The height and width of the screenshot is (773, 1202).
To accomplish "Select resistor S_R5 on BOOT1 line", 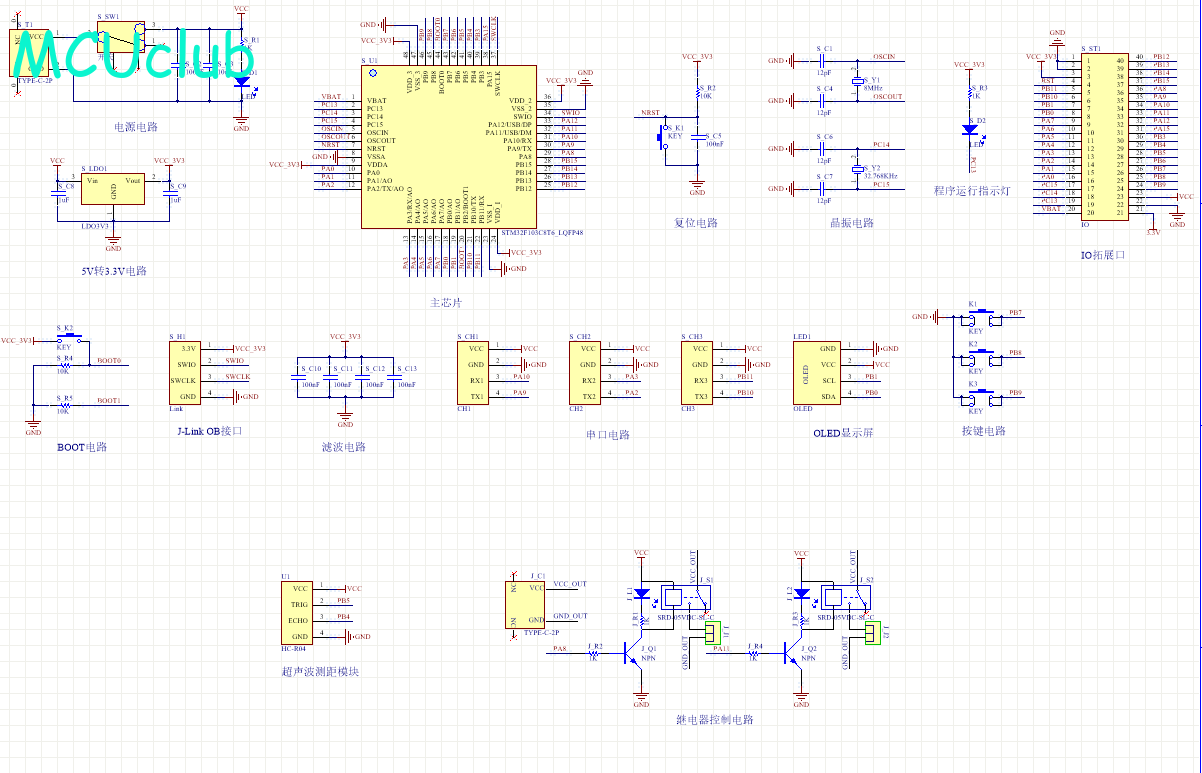I will click(x=64, y=405).
